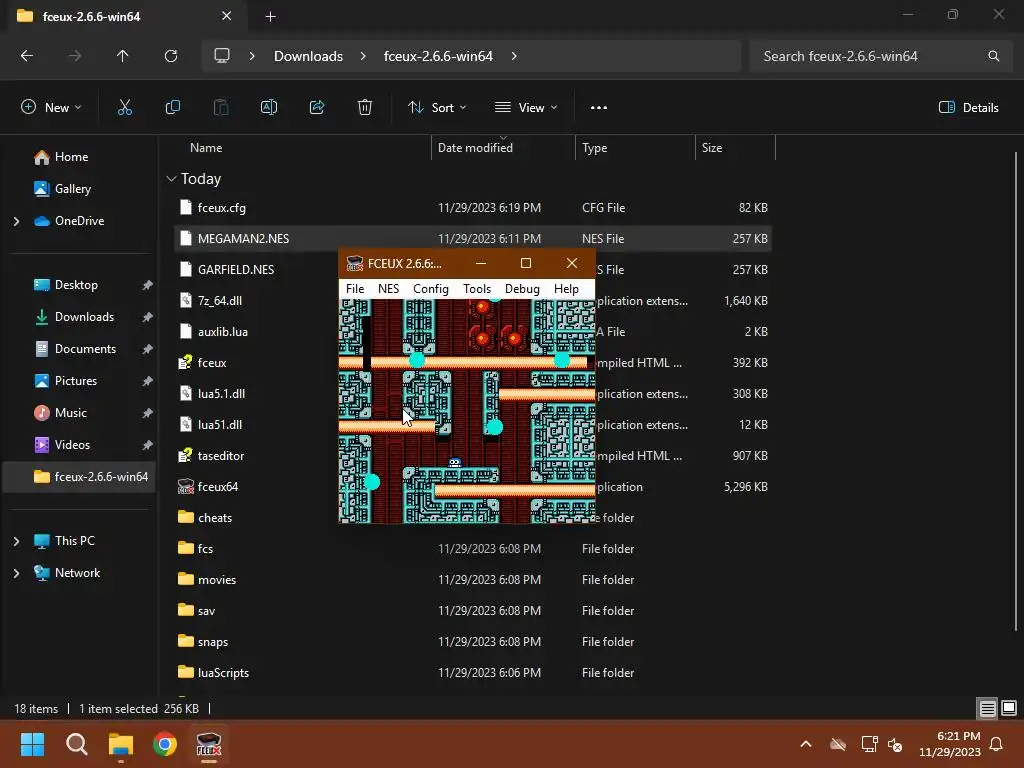Click the FCEUX title bar app icon
Screen dimensions: 1024x768
click(355, 263)
